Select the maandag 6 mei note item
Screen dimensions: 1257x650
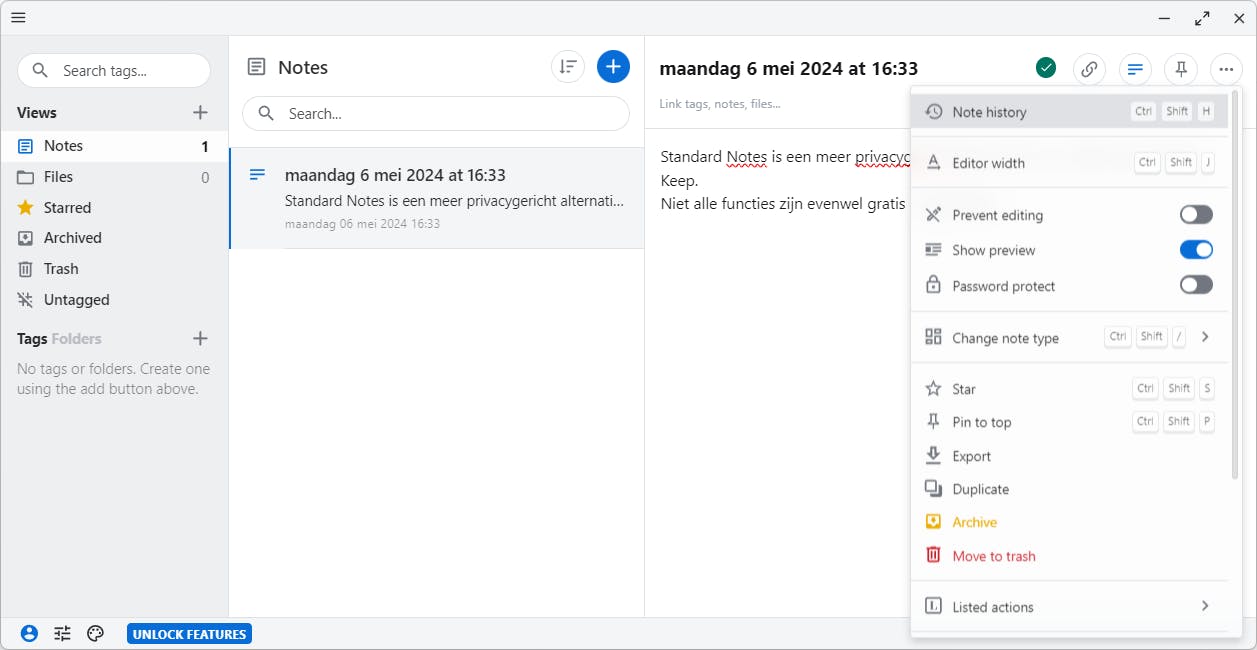(x=437, y=198)
